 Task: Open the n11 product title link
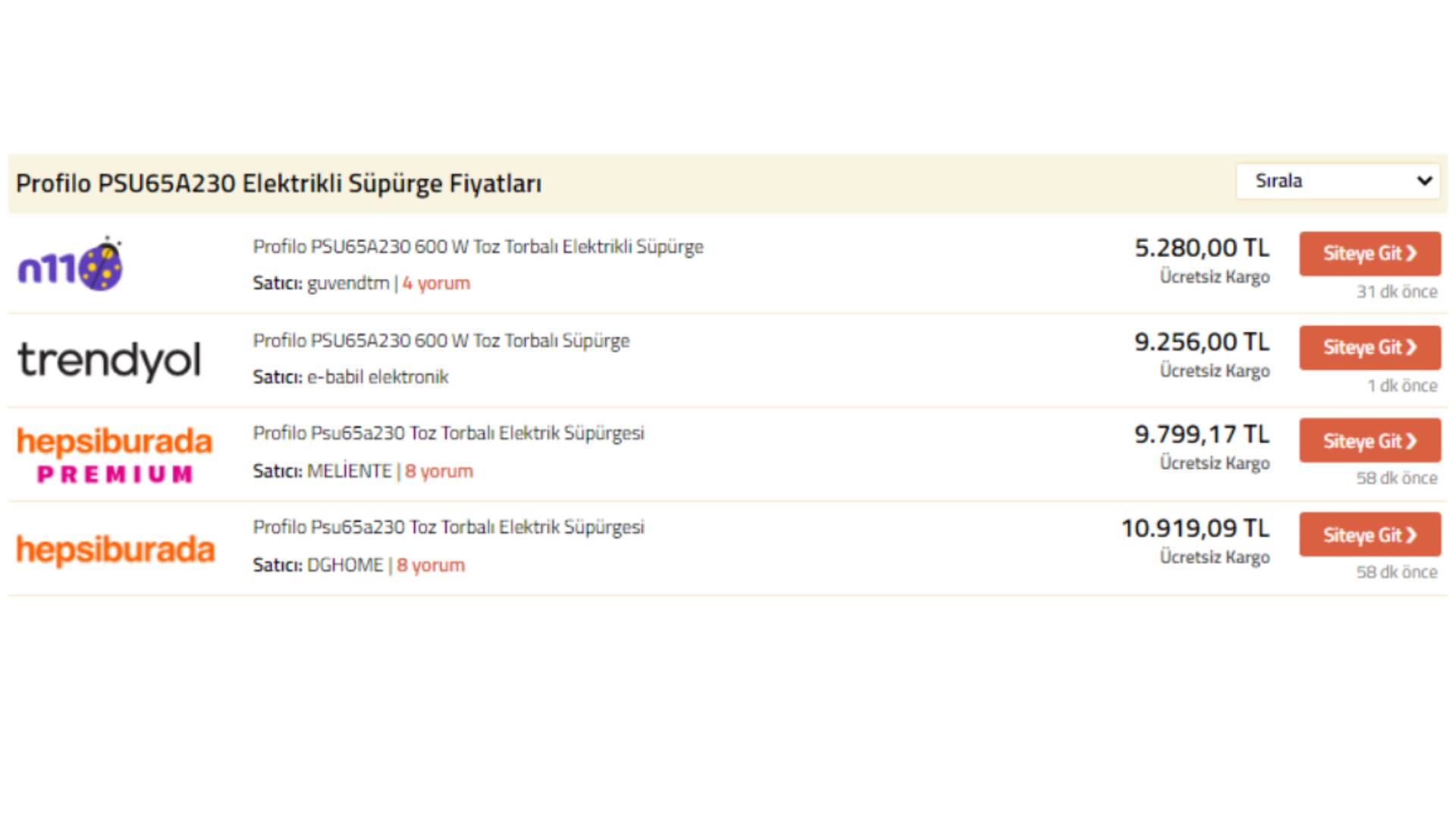(x=478, y=247)
